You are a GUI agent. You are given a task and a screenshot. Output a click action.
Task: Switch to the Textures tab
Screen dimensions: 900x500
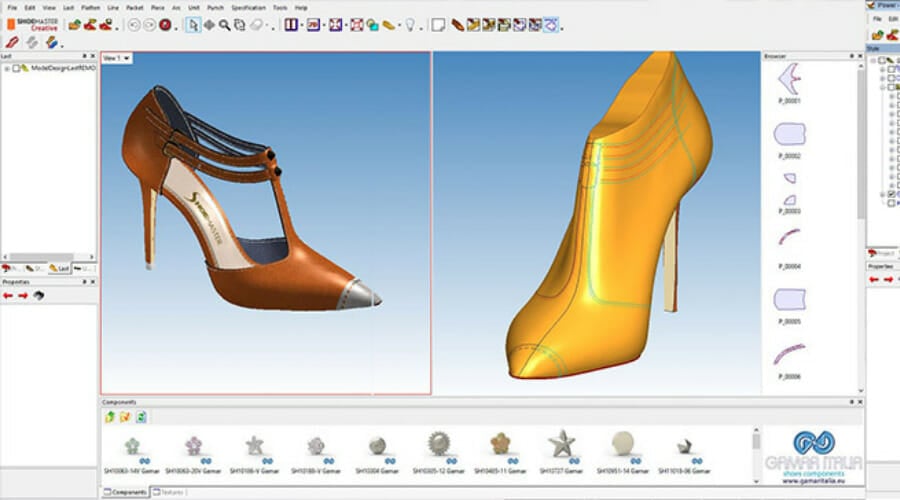(x=168, y=492)
